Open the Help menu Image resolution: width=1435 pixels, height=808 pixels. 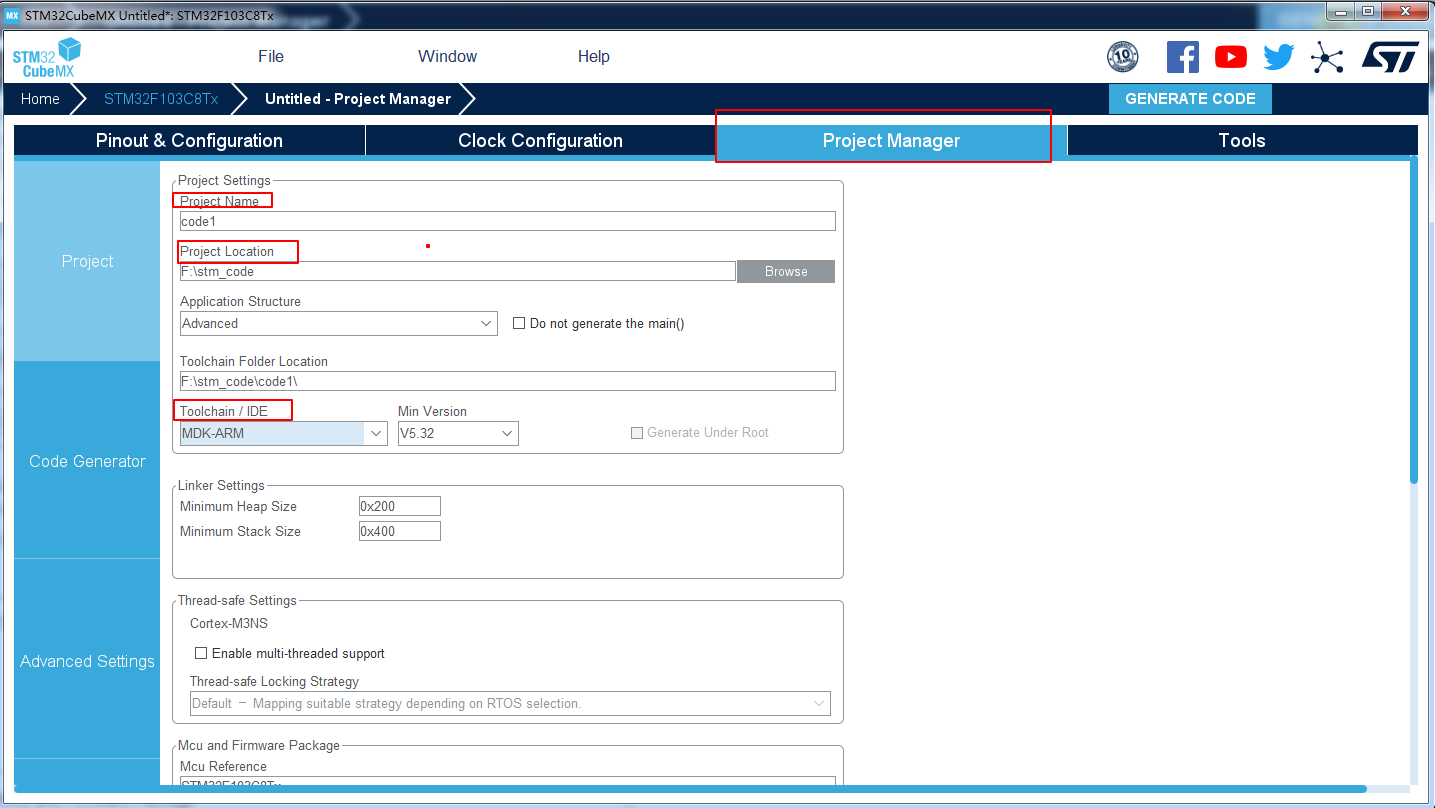point(594,57)
